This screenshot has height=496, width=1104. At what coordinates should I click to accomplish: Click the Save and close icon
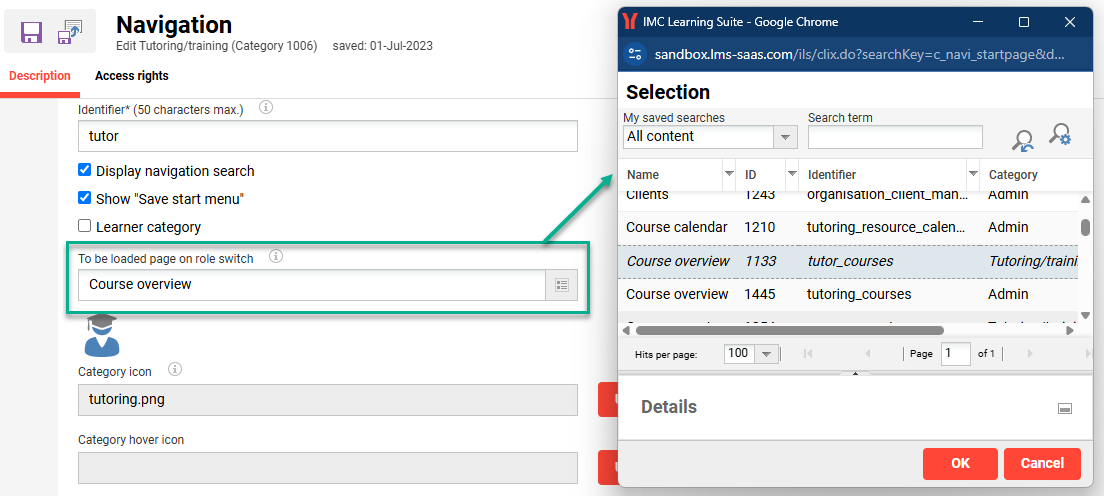(69, 32)
